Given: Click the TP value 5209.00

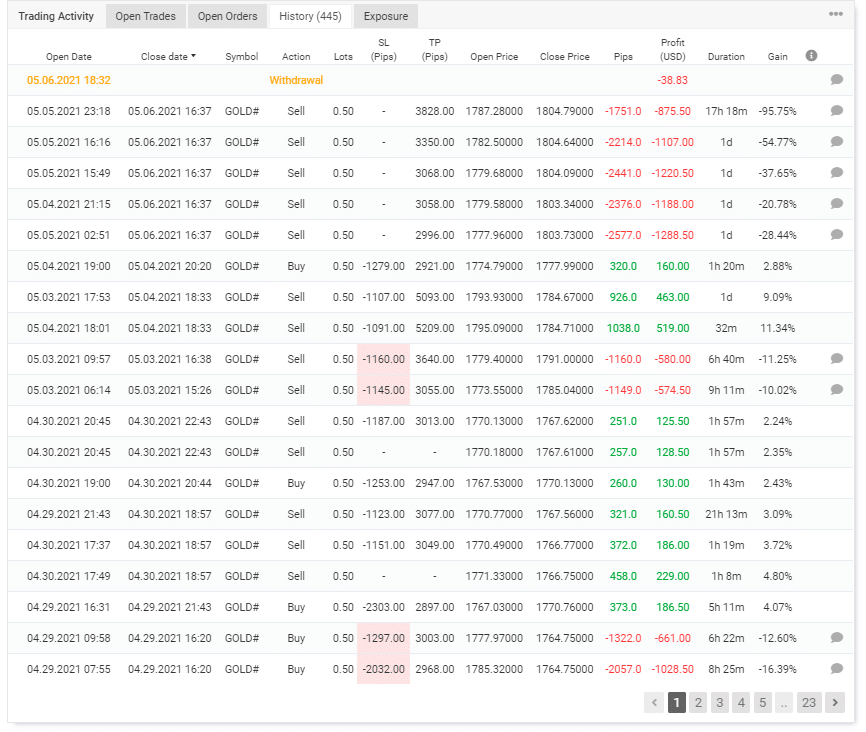Looking at the screenshot, I should click(435, 328).
